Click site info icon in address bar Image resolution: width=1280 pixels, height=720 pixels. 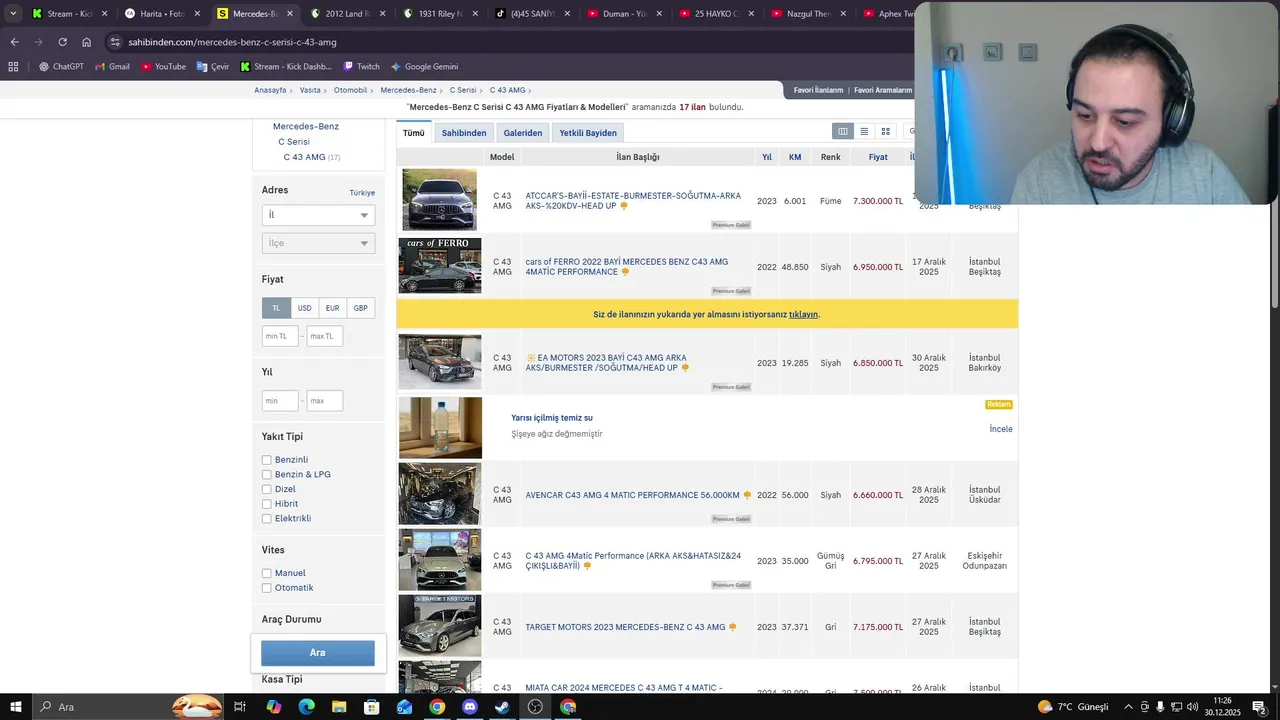coord(116,42)
